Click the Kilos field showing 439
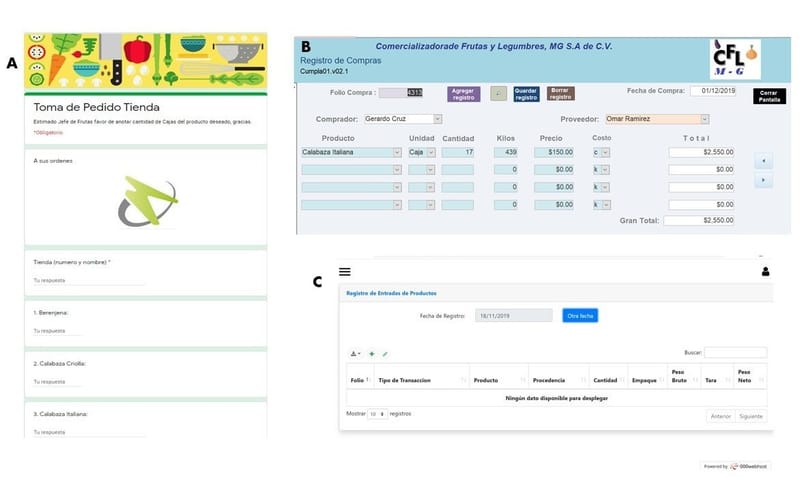Screen dimensions: 800x478 point(506,152)
